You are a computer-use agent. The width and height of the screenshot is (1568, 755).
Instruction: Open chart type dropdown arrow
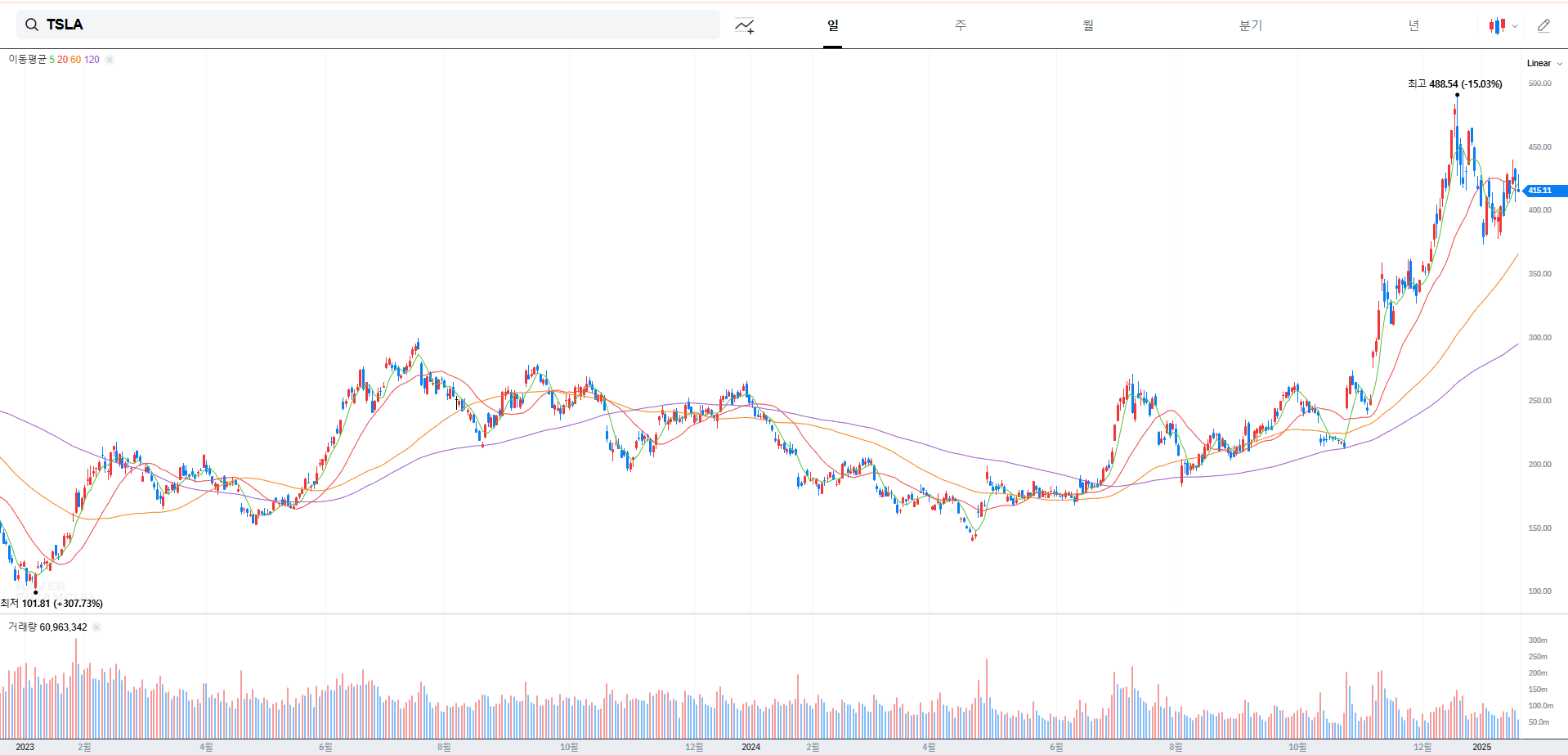(x=1515, y=26)
